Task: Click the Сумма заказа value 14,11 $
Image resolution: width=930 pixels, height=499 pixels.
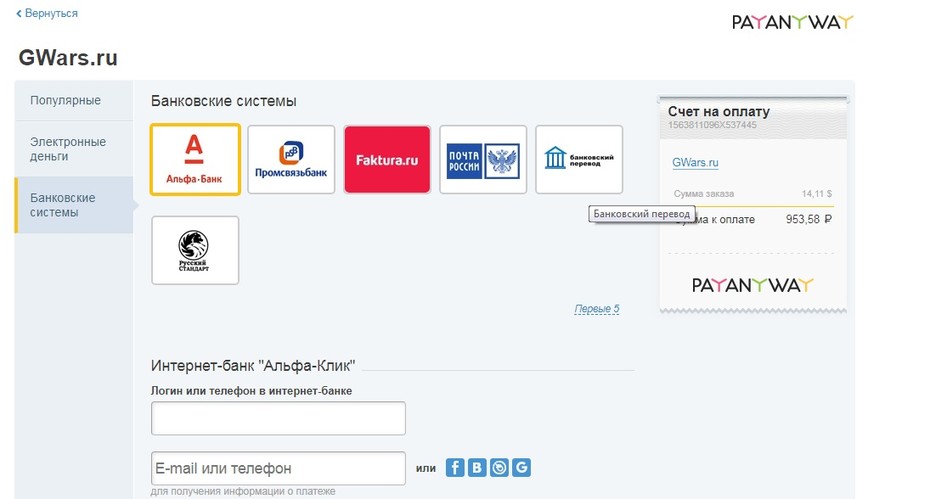Action: pos(817,193)
